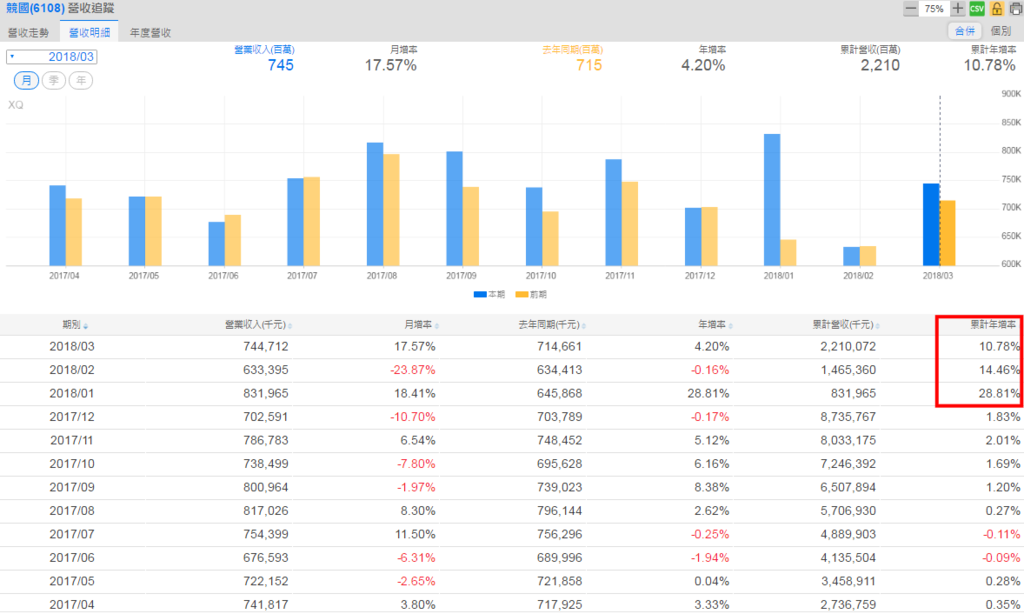Viewport: 1024px width, 614px height.
Task: Click the 715 去年同期 summary value
Action: [589, 65]
